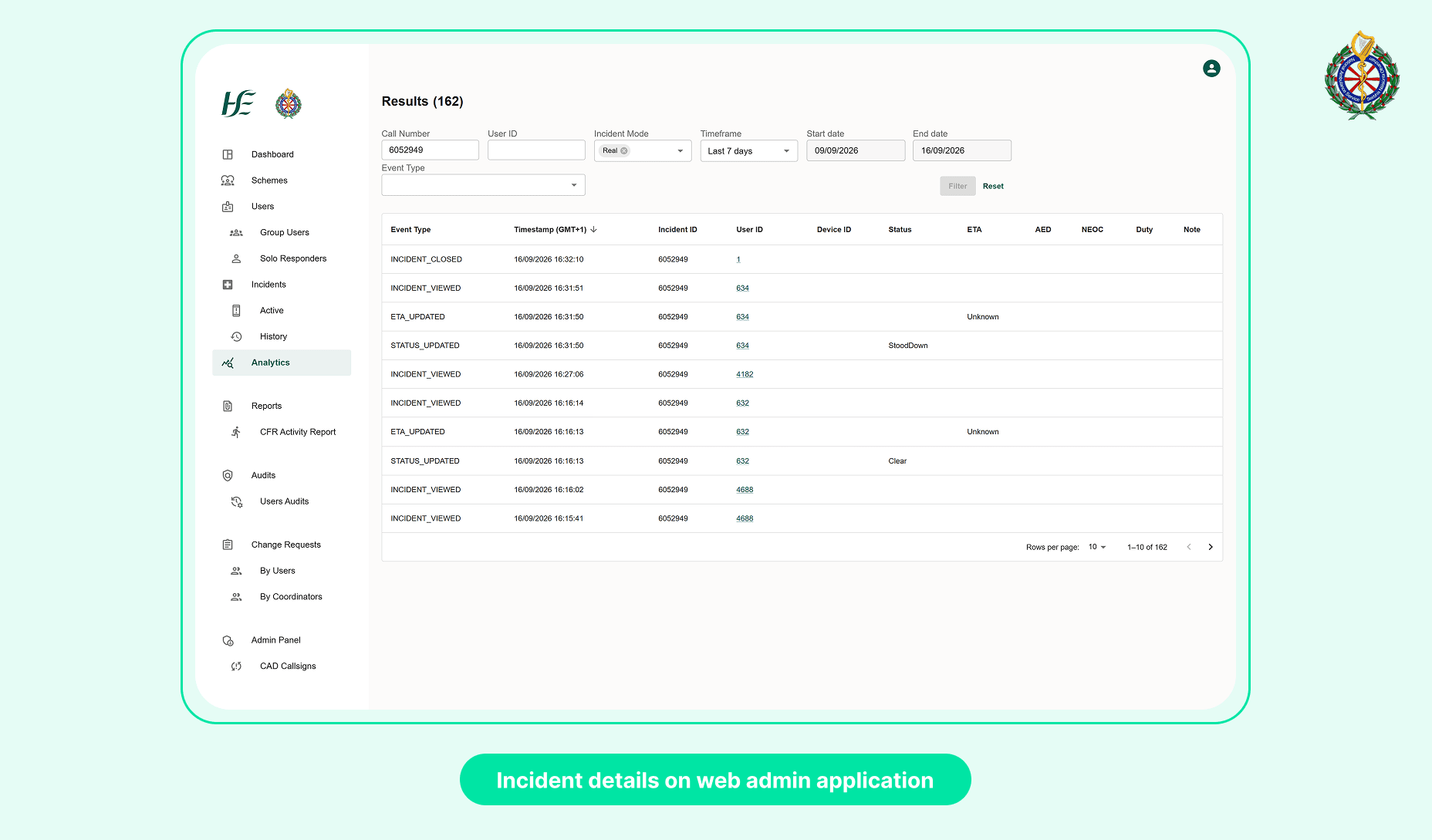Click the Change Requests clipboard icon
1432x840 pixels.
coord(228,545)
